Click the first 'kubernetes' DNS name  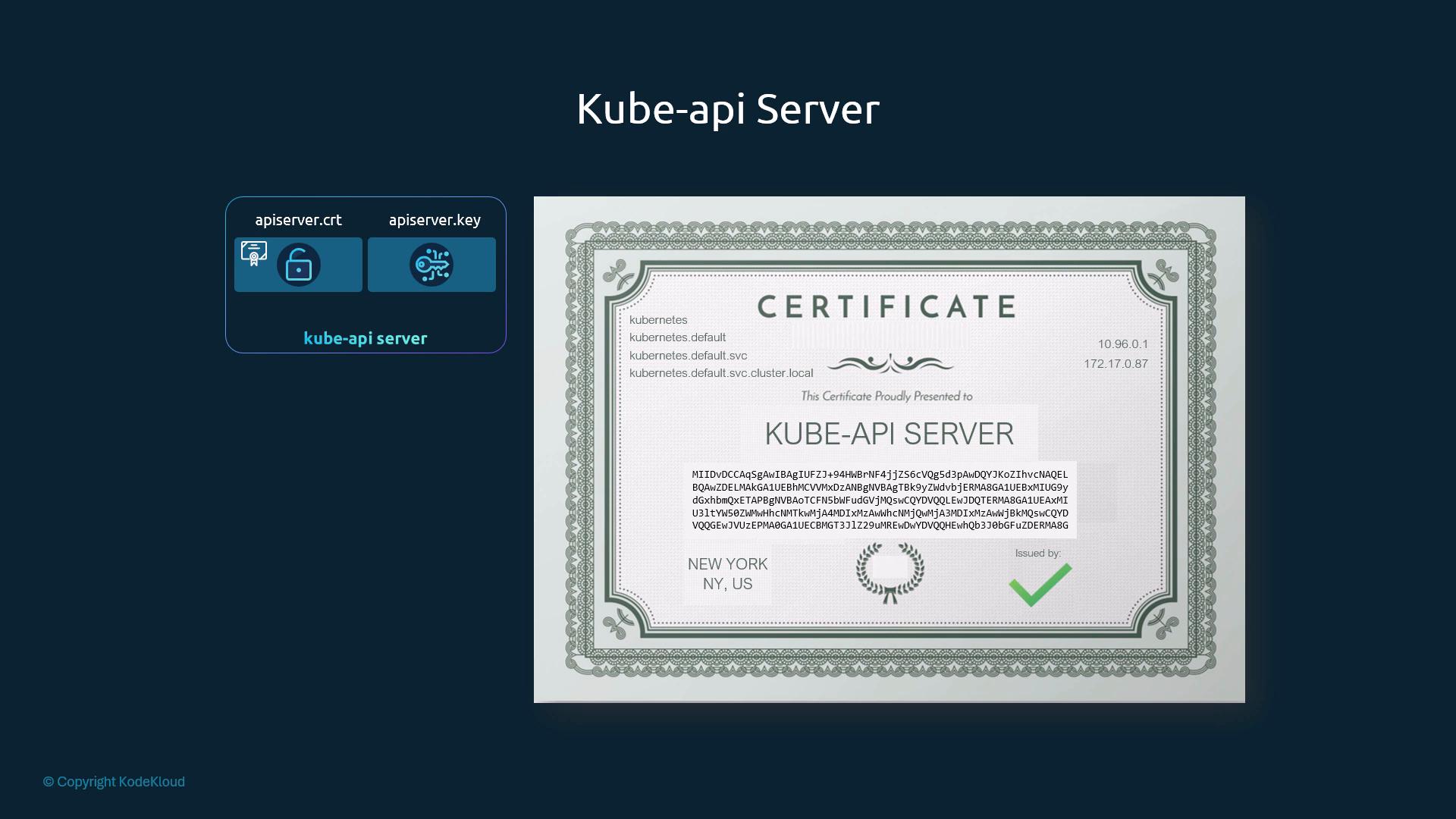(x=658, y=320)
